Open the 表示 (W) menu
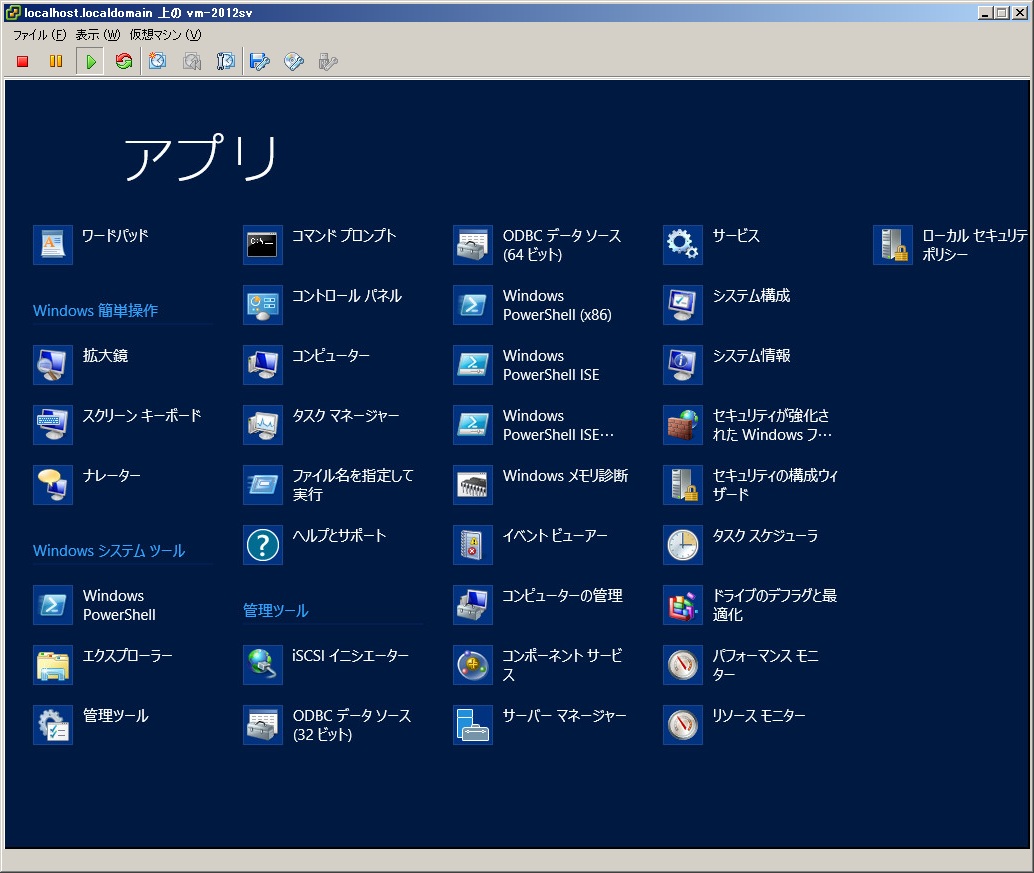 coord(98,34)
